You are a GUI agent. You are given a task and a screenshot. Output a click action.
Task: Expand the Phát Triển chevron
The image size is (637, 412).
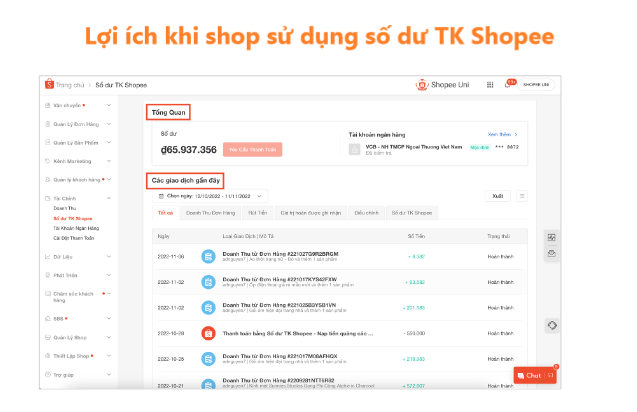tap(109, 275)
